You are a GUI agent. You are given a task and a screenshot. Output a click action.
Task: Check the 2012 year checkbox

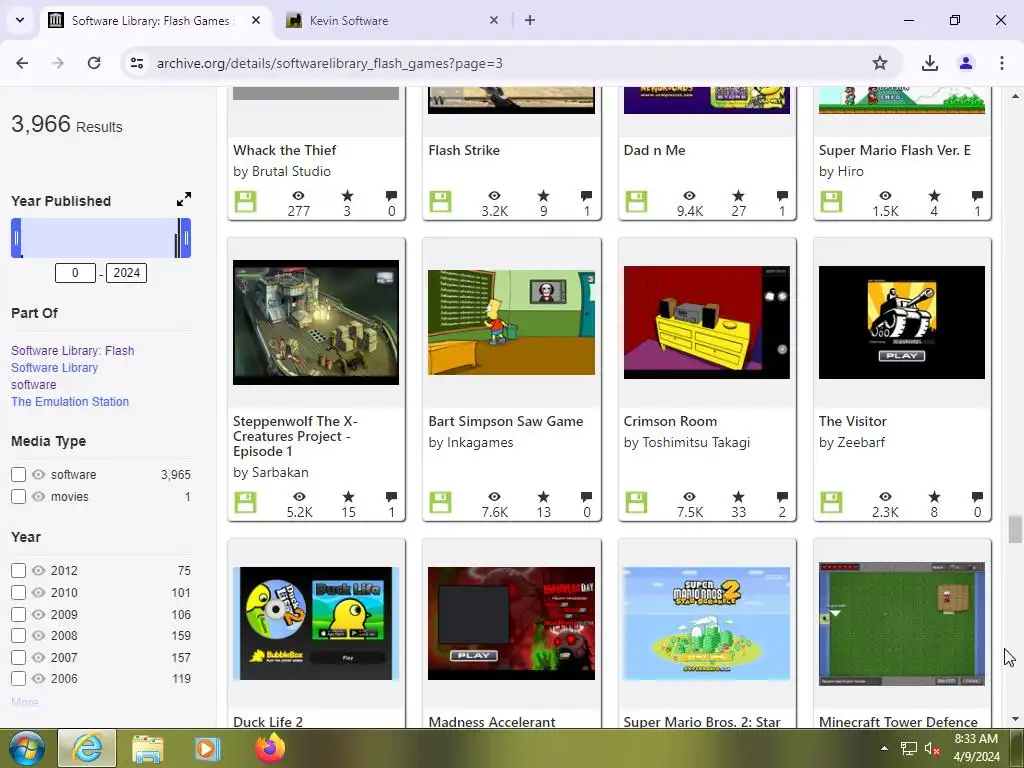click(x=18, y=571)
